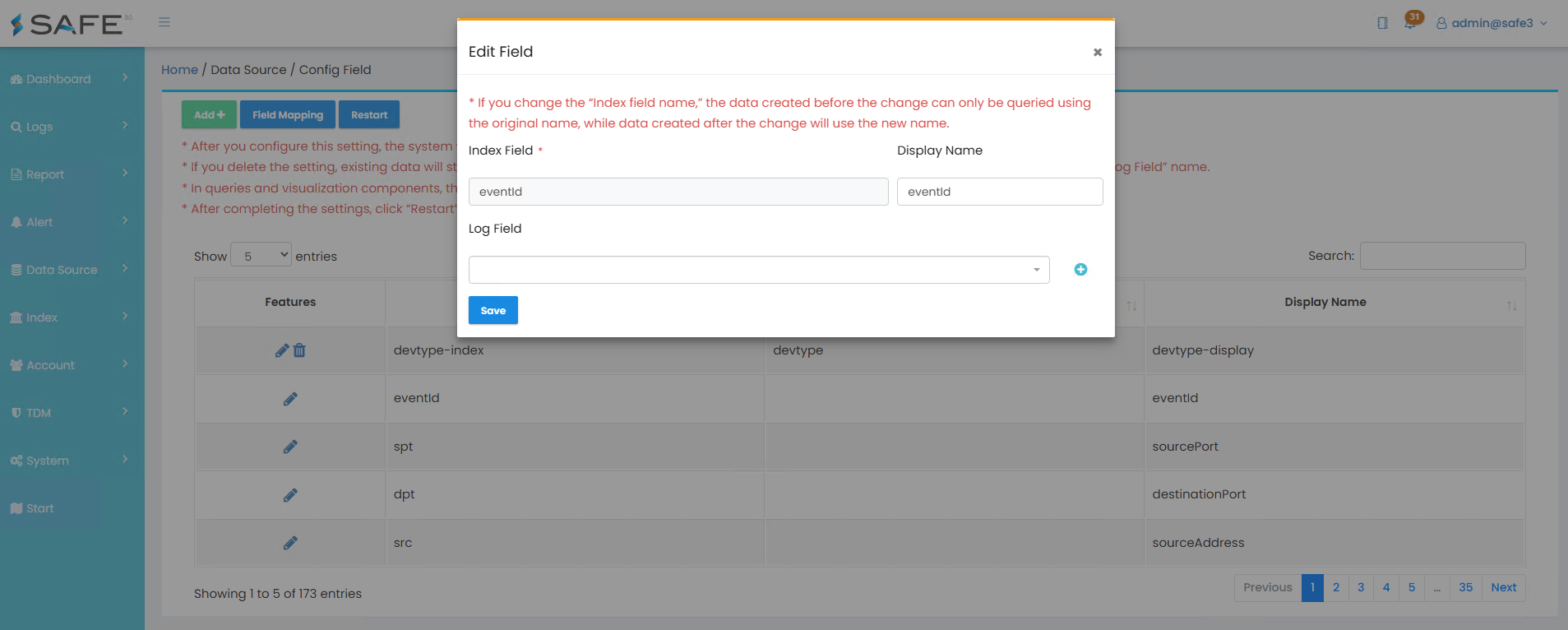This screenshot has width=1568, height=630.
Task: Close the Edit Field dialog
Action: 1097,52
